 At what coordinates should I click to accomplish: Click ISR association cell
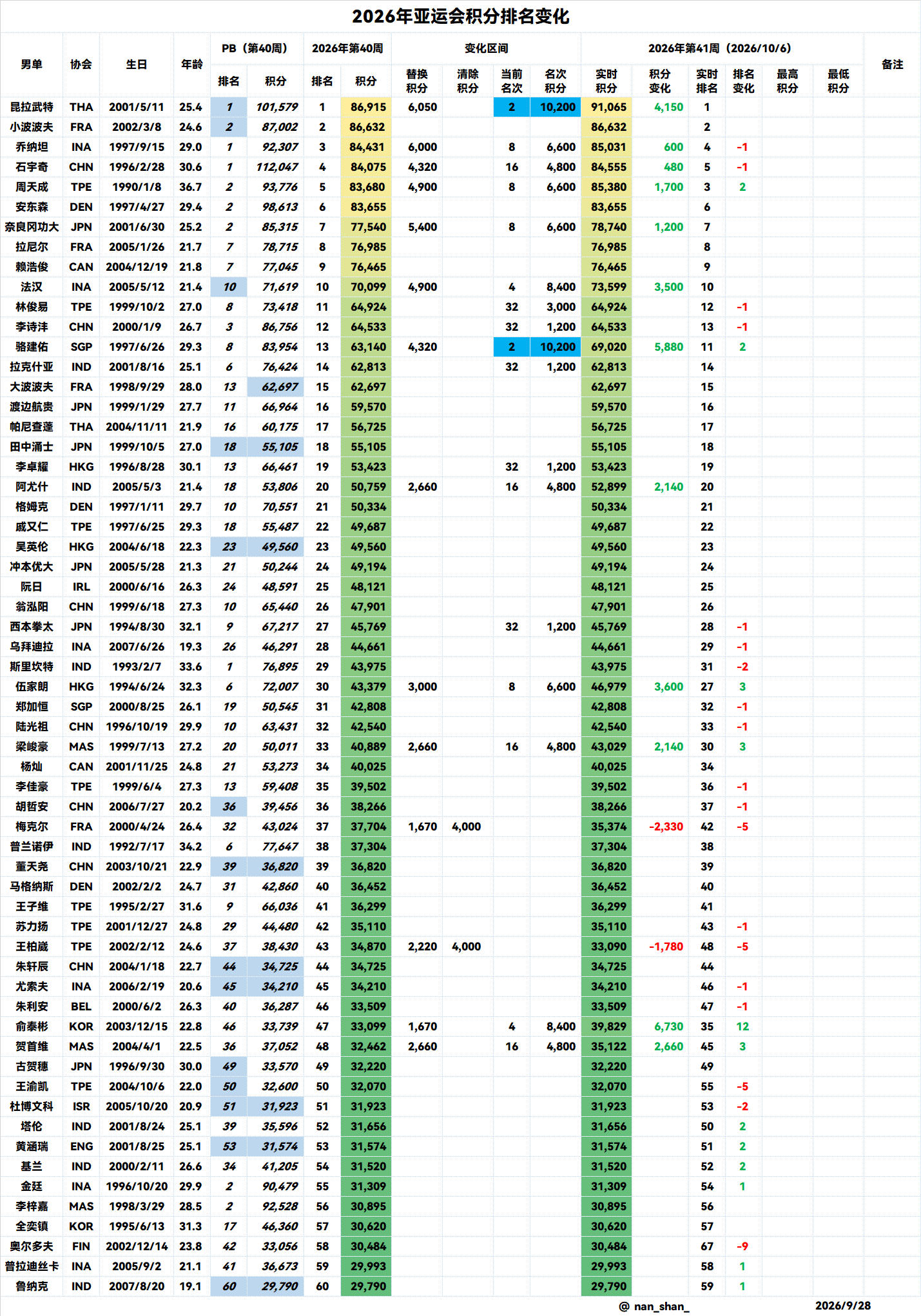[81, 1106]
